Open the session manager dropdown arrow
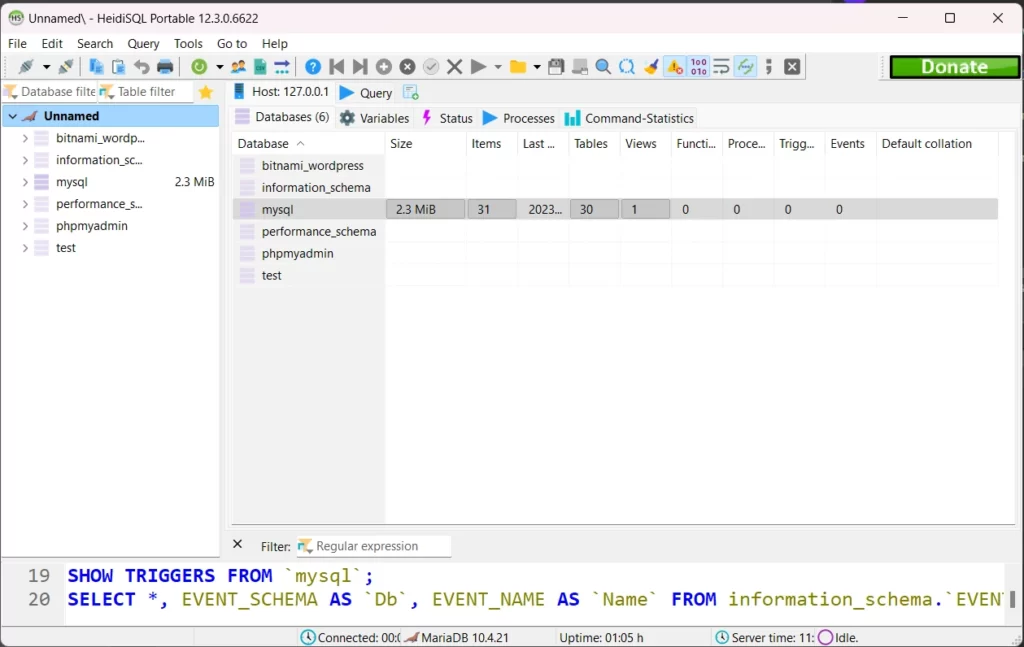Screen dimensions: 1024x647 pyautogui.click(x=46, y=67)
